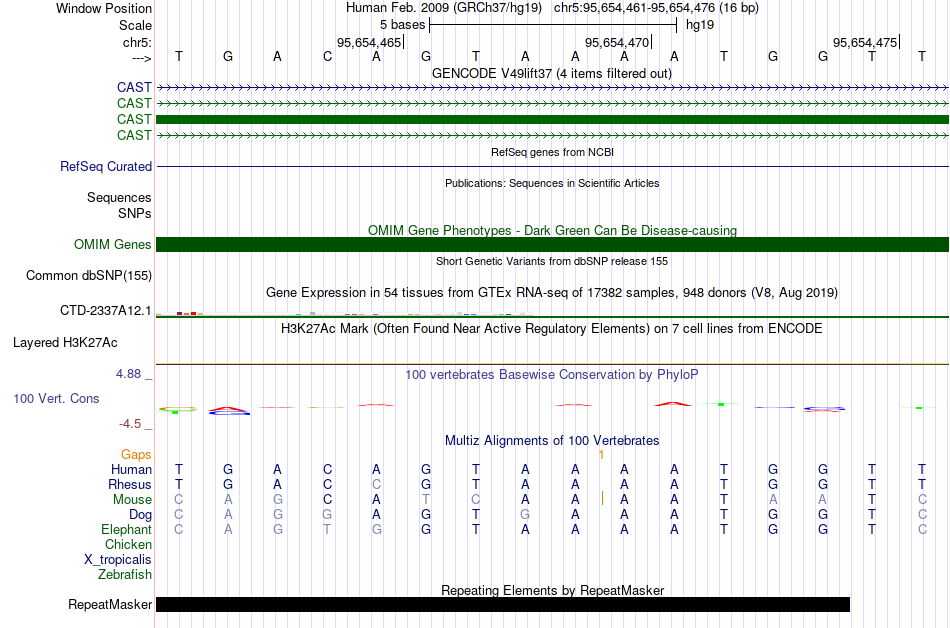Open Short Genetic Variants from dbSNP title

pyautogui.click(x=552, y=261)
